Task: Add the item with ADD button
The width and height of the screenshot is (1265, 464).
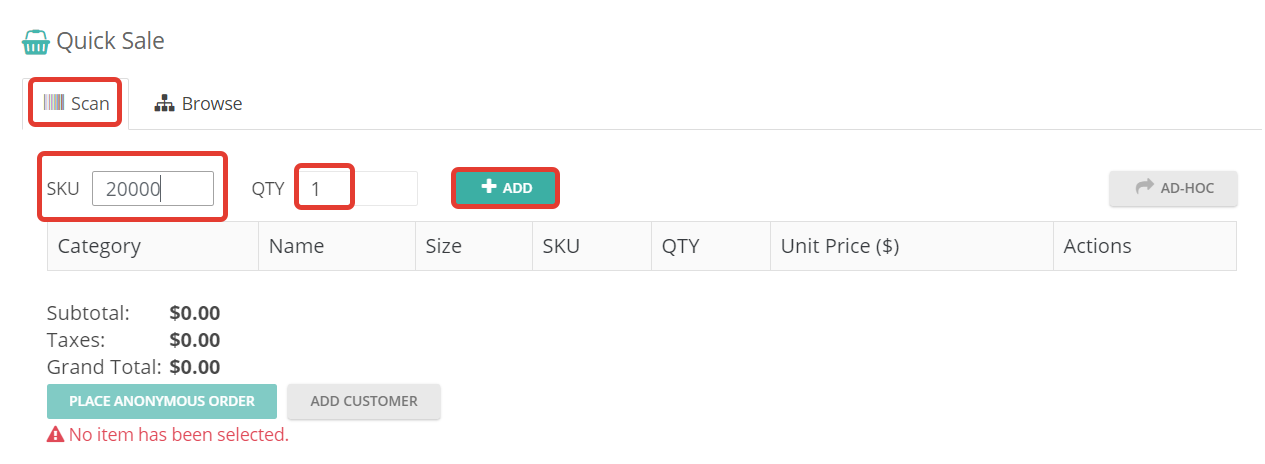Action: 506,188
